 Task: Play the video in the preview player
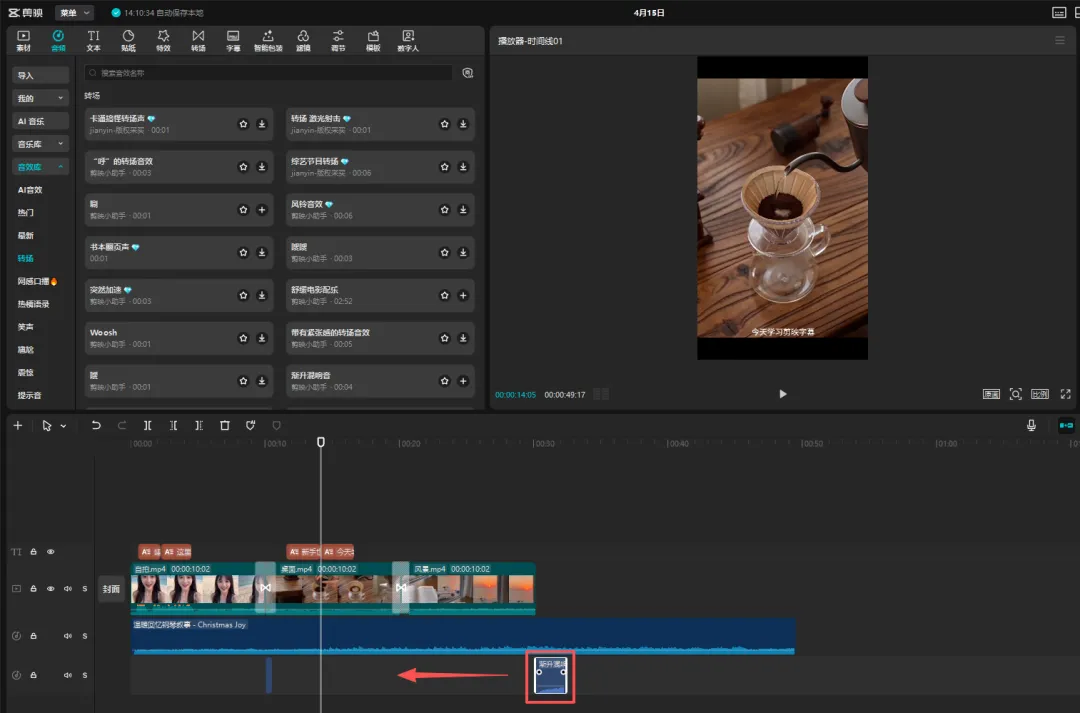782,394
